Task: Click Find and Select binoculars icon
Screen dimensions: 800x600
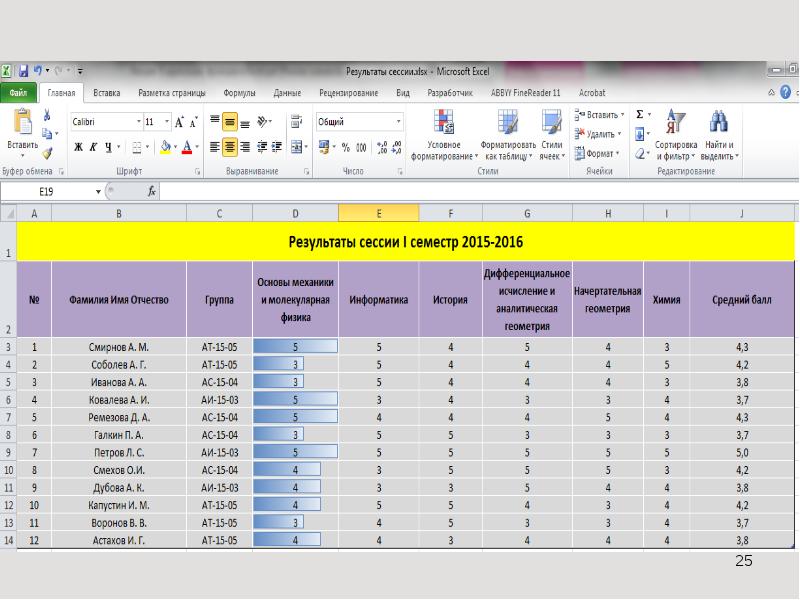Action: [717, 136]
